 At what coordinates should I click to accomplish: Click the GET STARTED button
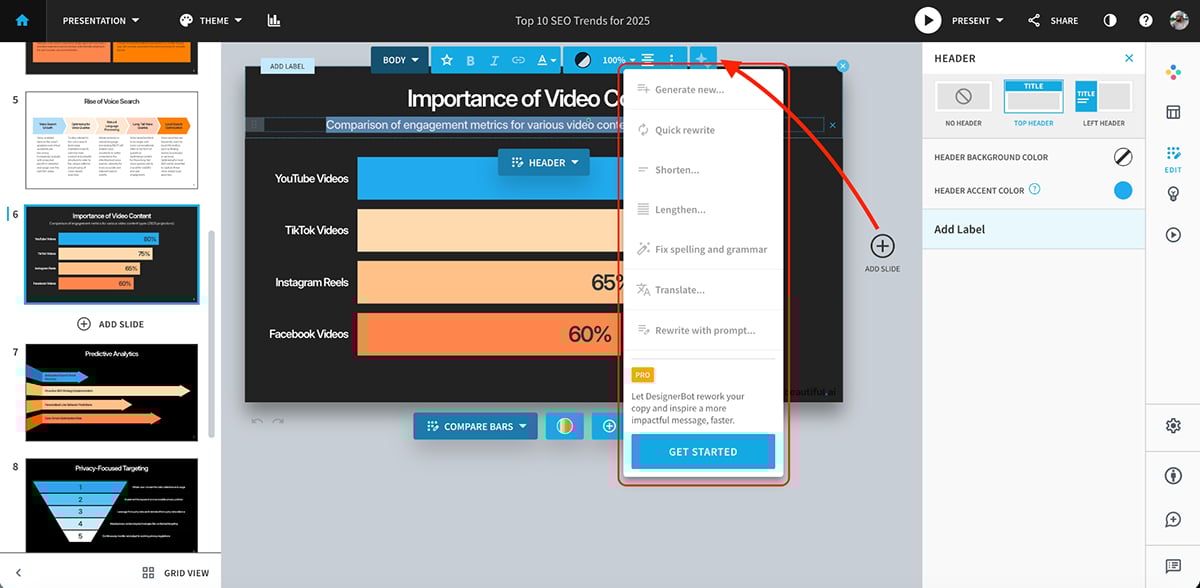click(x=702, y=451)
